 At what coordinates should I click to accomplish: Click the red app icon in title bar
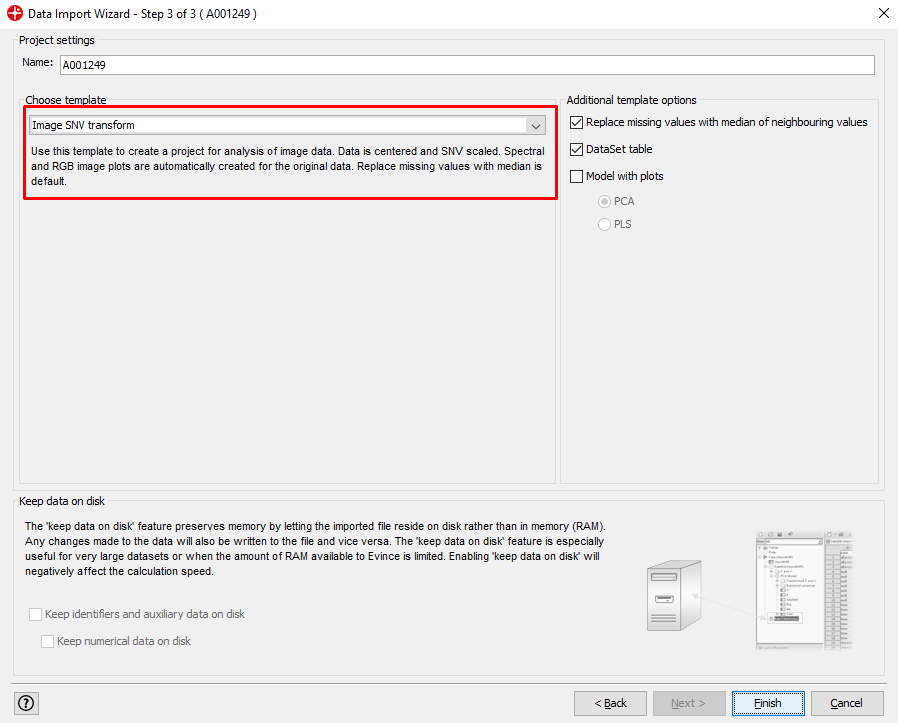coord(14,14)
